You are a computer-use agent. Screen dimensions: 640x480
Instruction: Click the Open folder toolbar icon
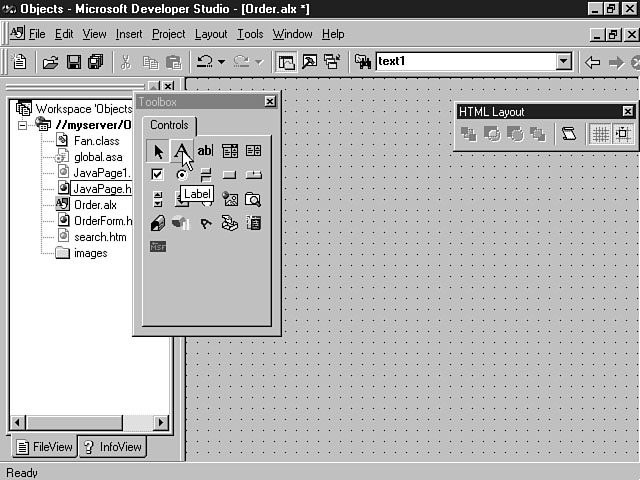[x=50, y=62]
